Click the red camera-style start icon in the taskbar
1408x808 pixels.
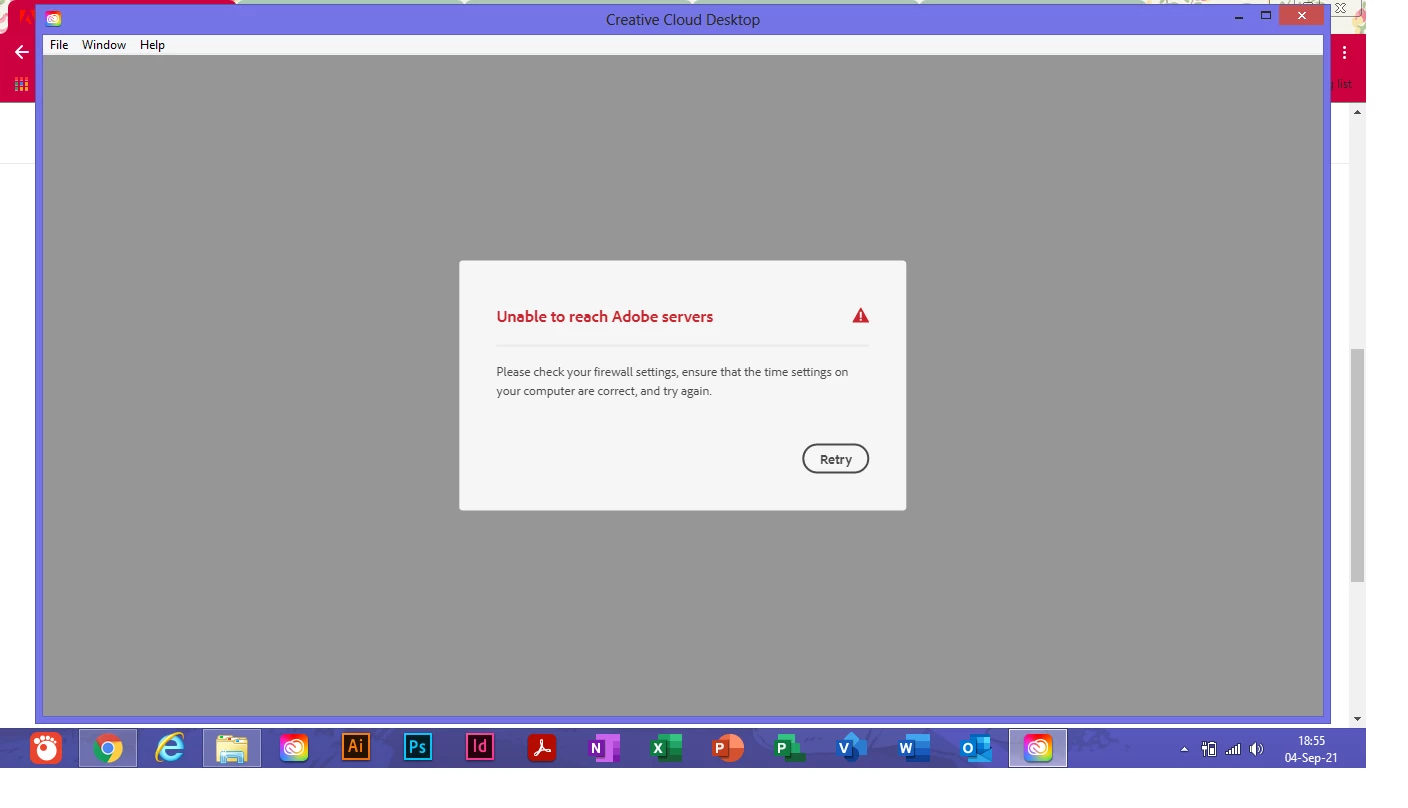pos(46,748)
